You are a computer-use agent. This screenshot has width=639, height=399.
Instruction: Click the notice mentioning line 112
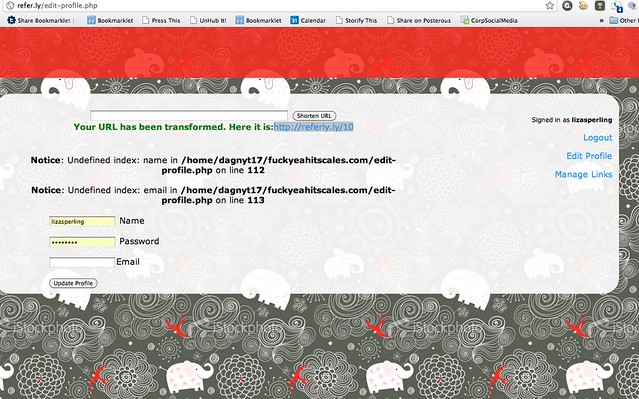[213, 165]
